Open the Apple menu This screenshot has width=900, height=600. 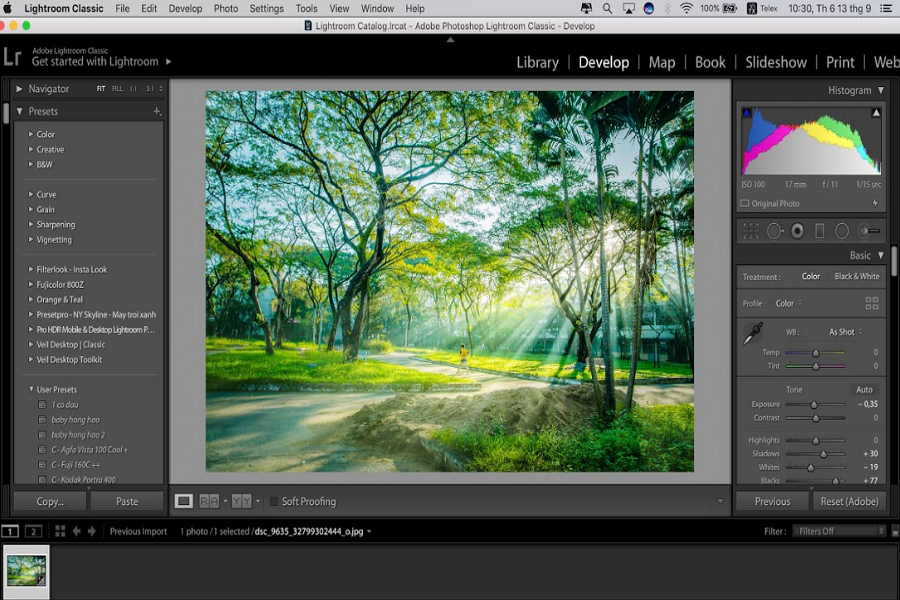click(x=8, y=9)
